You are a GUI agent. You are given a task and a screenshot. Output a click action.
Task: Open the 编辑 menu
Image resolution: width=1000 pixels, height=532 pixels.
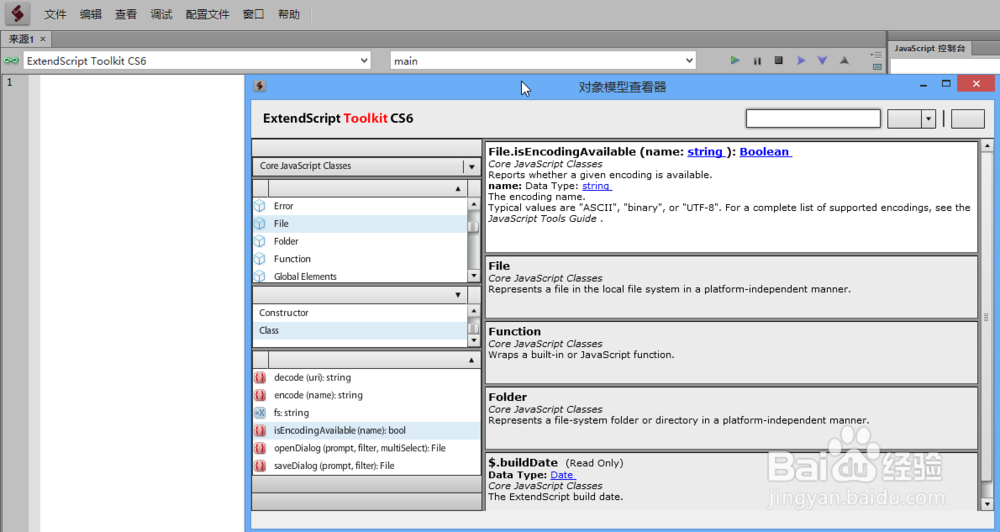point(91,14)
